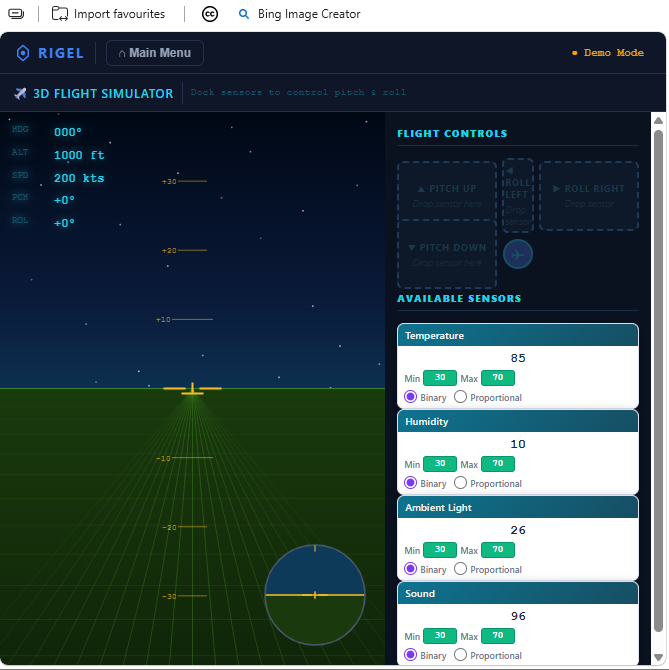Click the Temperature reading 85
The image size is (669, 670).
(518, 358)
